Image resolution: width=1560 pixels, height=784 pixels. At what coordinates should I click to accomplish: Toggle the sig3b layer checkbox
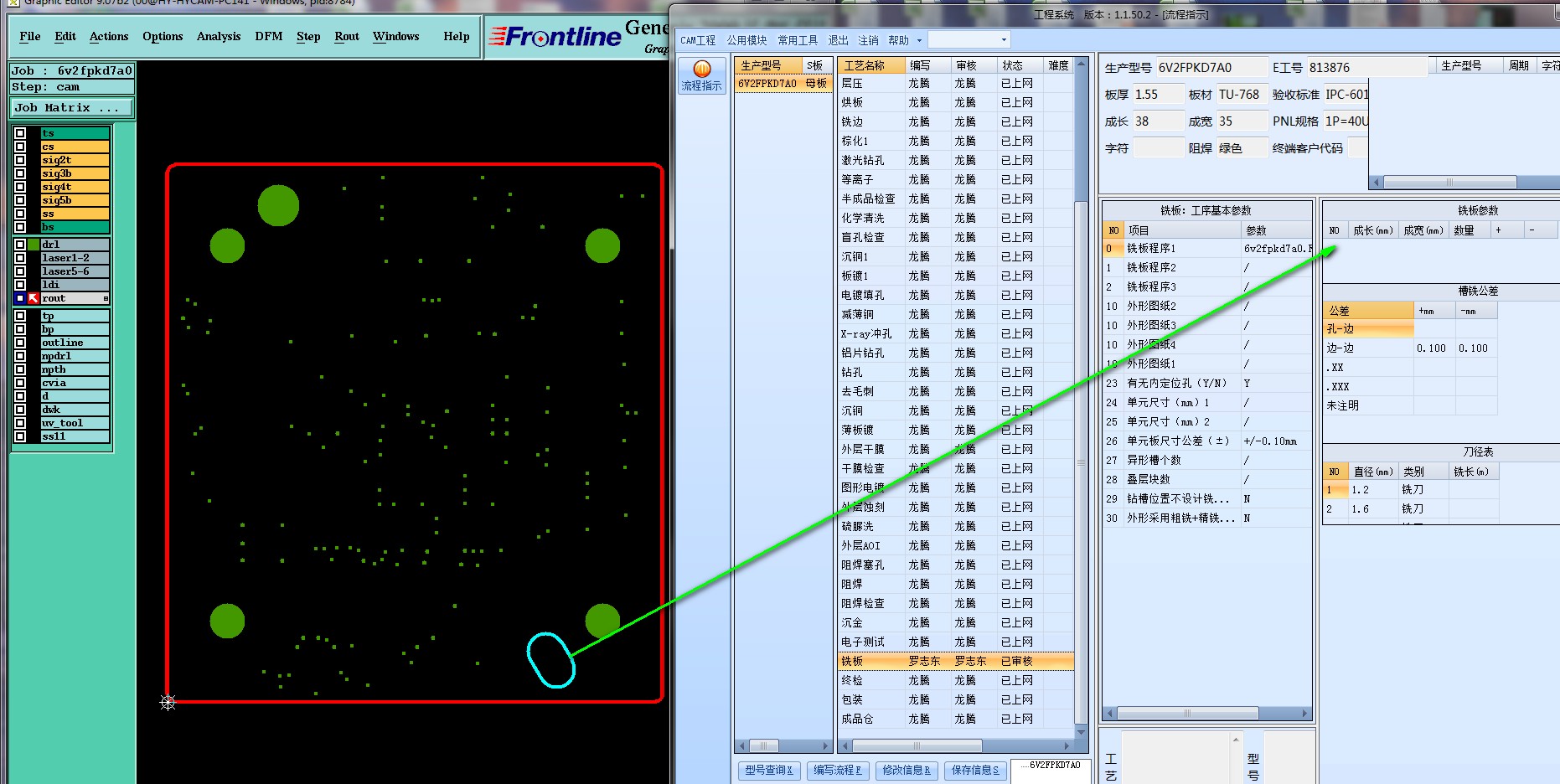[x=20, y=173]
